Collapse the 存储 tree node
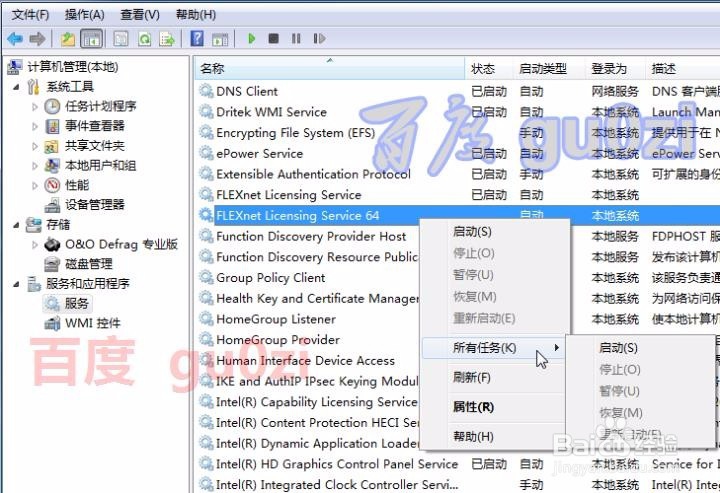 17,225
